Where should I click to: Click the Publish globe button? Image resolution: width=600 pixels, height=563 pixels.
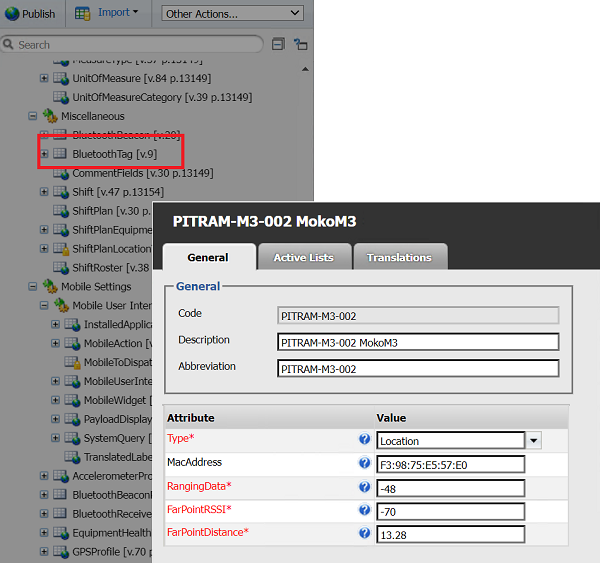pos(30,14)
